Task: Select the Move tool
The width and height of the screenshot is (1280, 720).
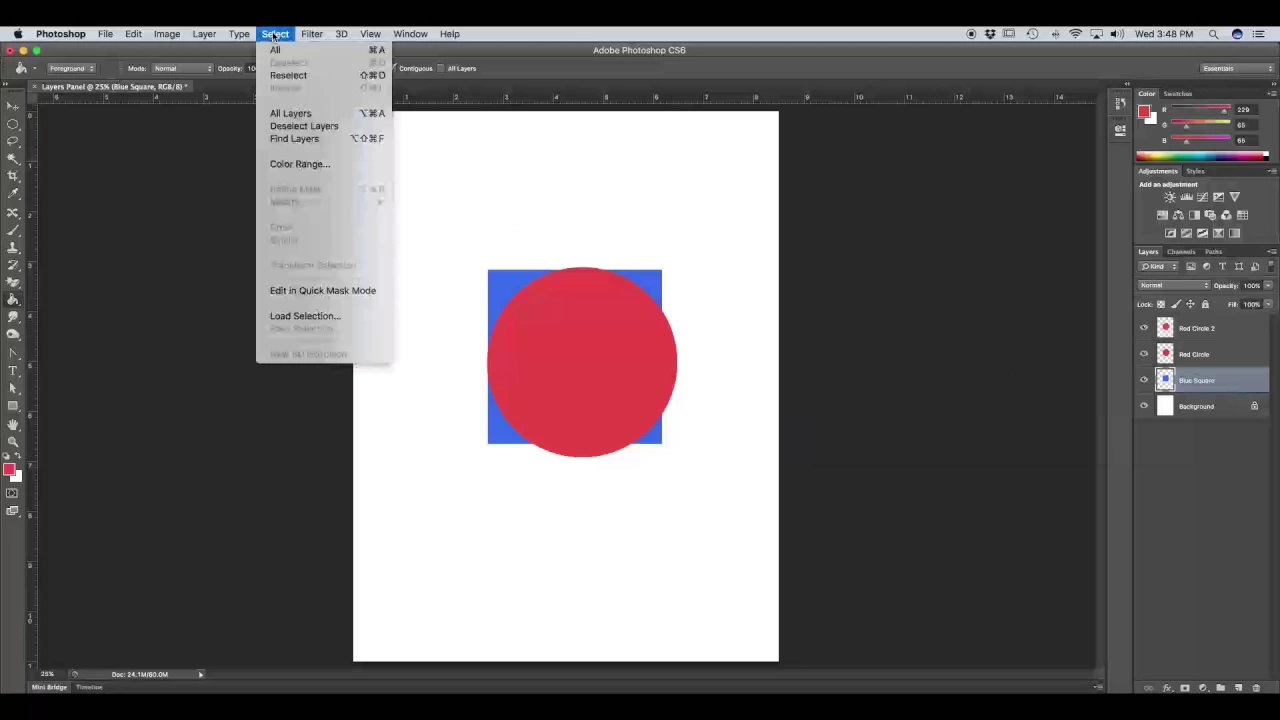Action: 13,105
